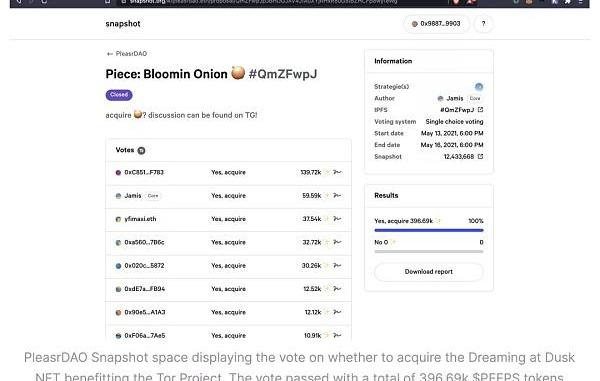View the receipt icon for Jamis vote
The height and width of the screenshot is (381, 600).
[337, 196]
